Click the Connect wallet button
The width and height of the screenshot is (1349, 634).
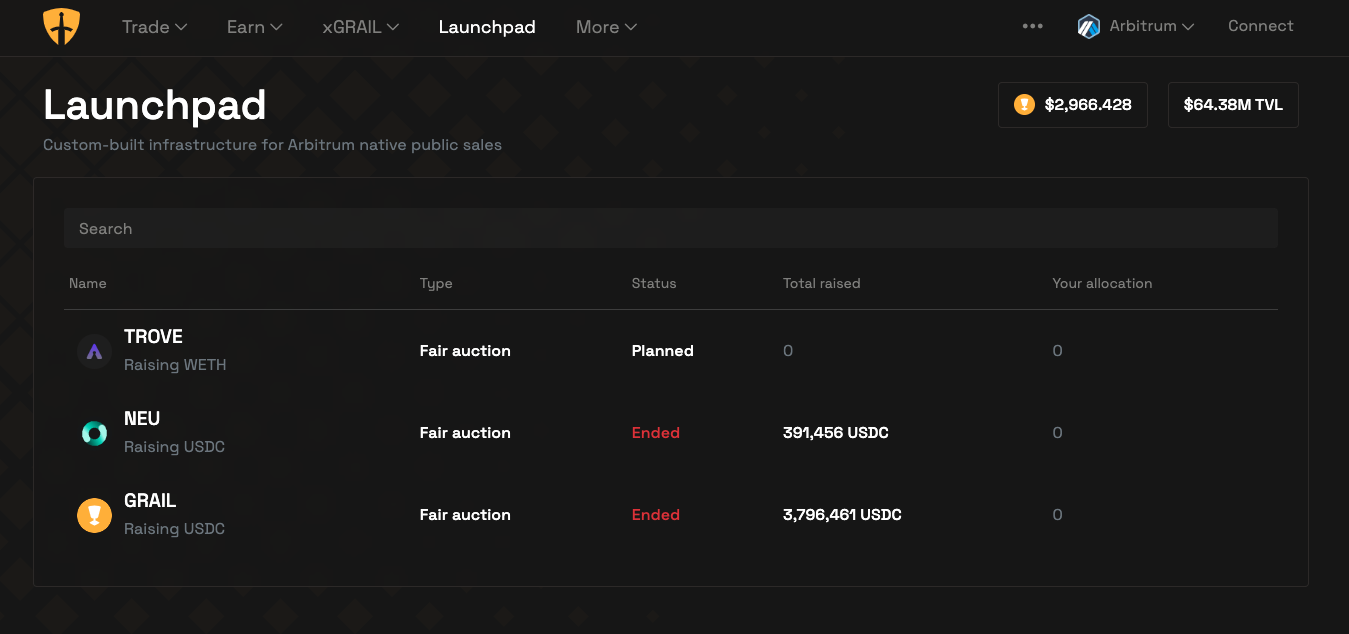[x=1260, y=26]
